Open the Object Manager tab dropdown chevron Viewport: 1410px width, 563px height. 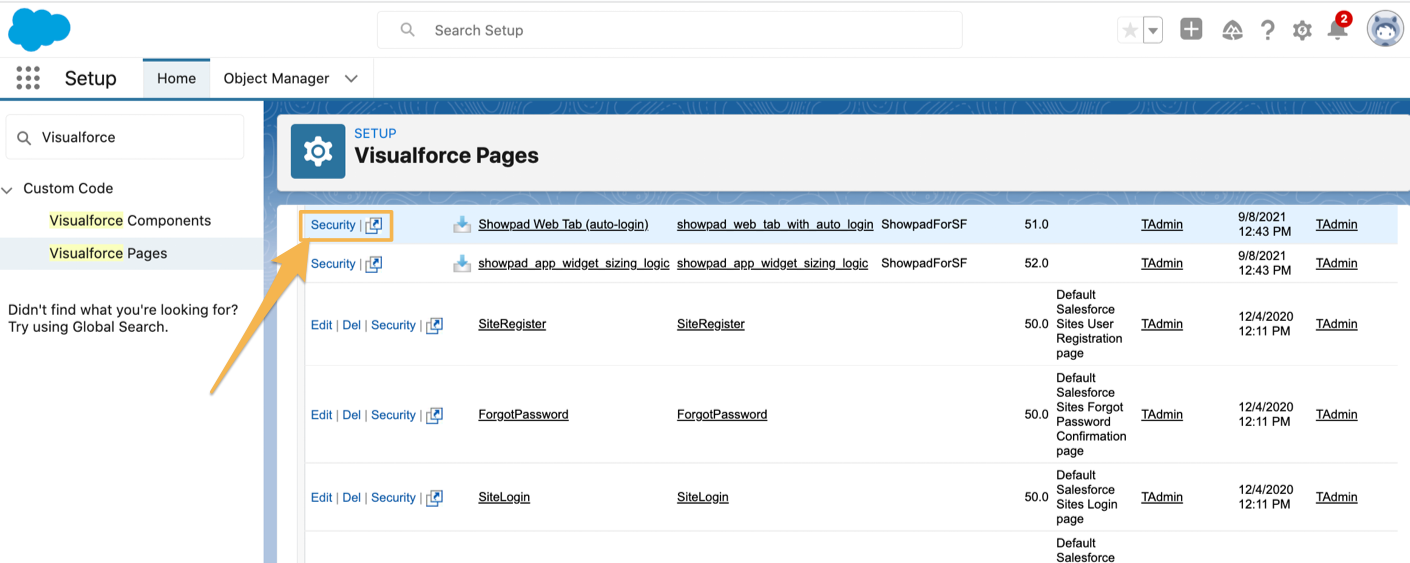(x=351, y=78)
